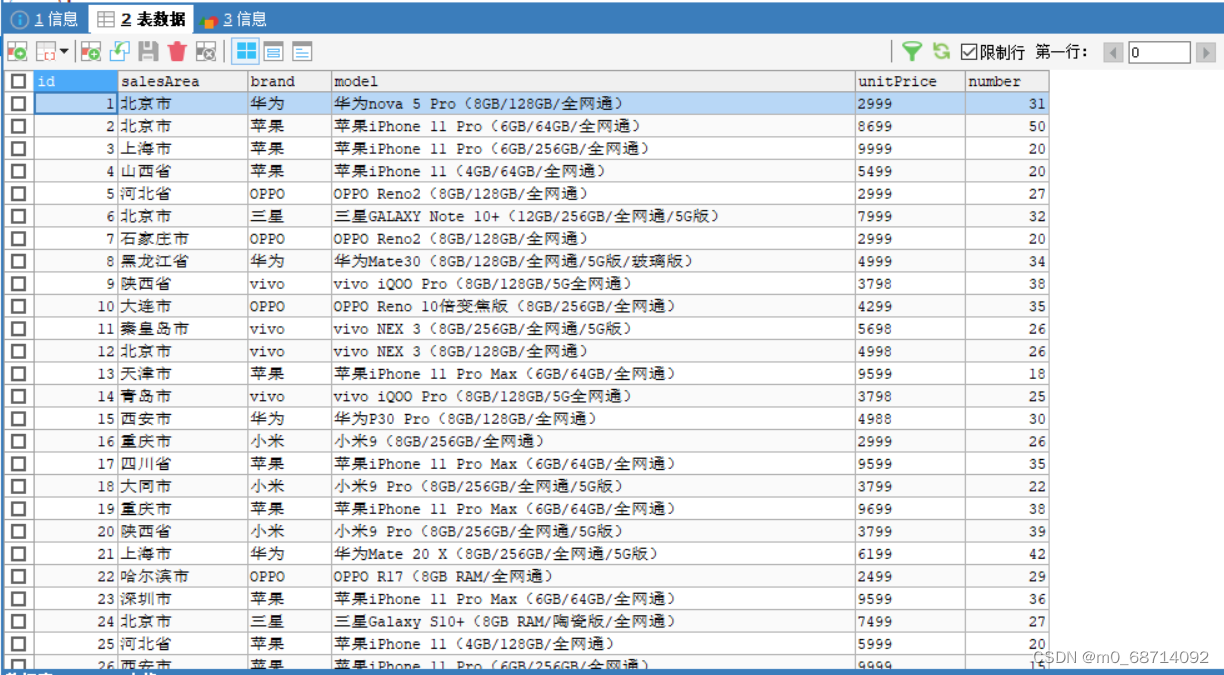1224x675 pixels.
Task: Switch to form view mode
Action: tap(273, 51)
